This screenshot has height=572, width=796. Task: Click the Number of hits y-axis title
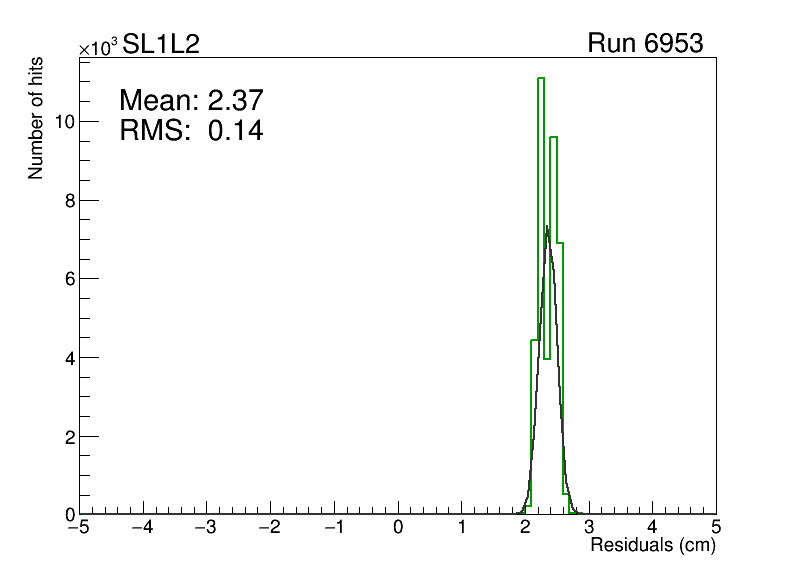[x=36, y=120]
